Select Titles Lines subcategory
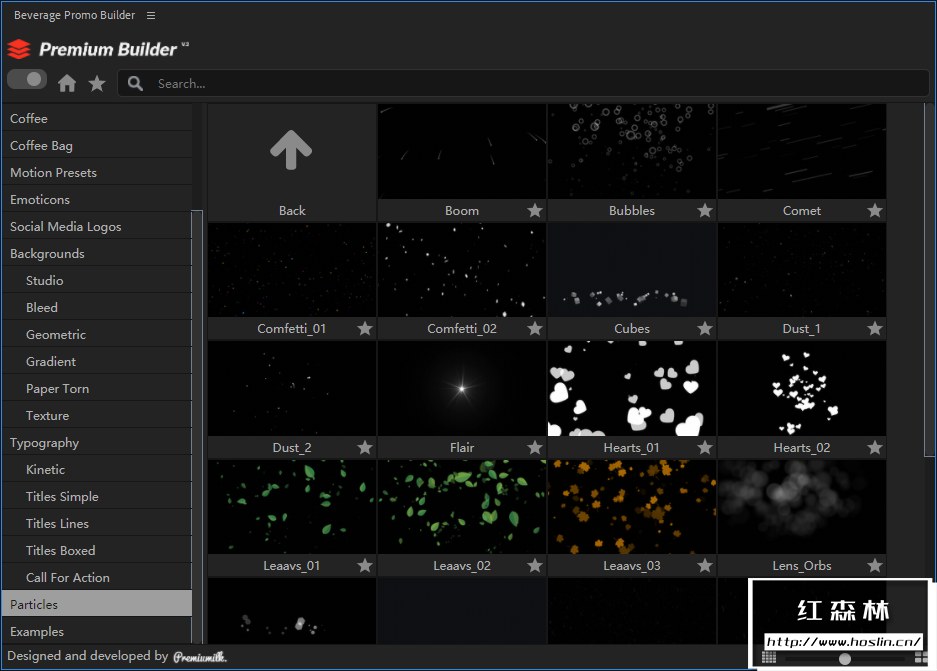 click(97, 523)
